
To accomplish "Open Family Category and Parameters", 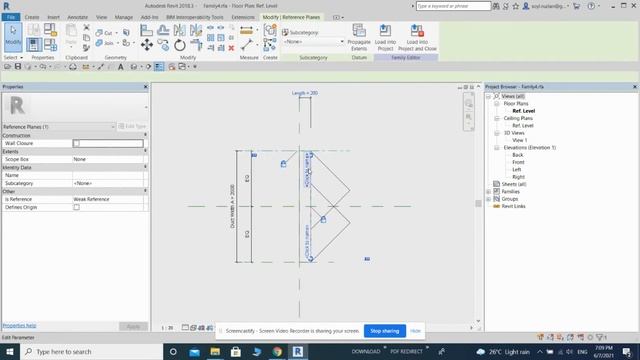I will (51, 29).
